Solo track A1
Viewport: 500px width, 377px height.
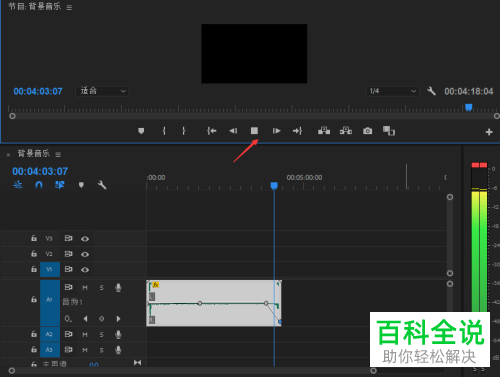(x=101, y=288)
